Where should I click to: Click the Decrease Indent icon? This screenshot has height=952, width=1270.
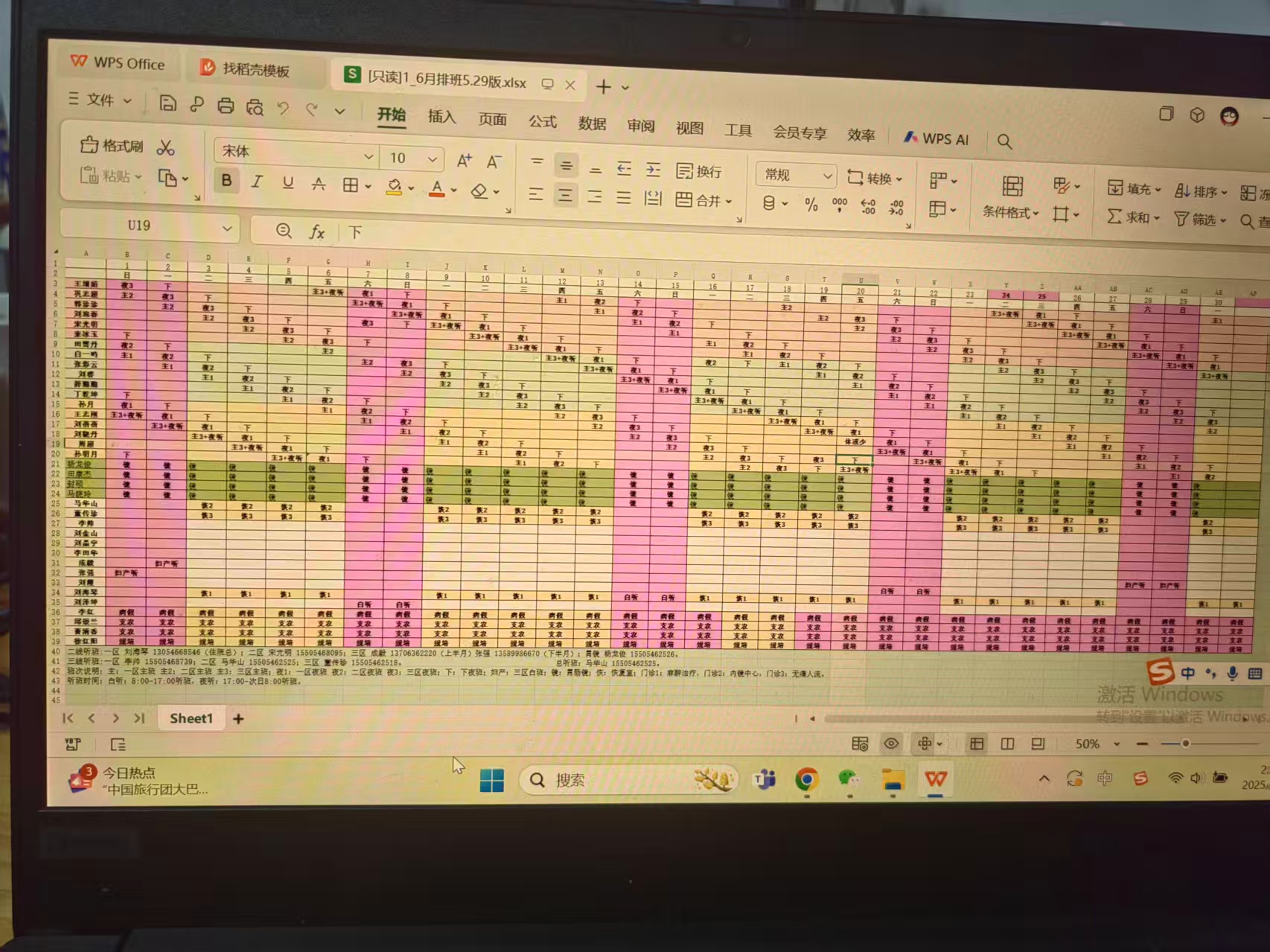pos(624,168)
